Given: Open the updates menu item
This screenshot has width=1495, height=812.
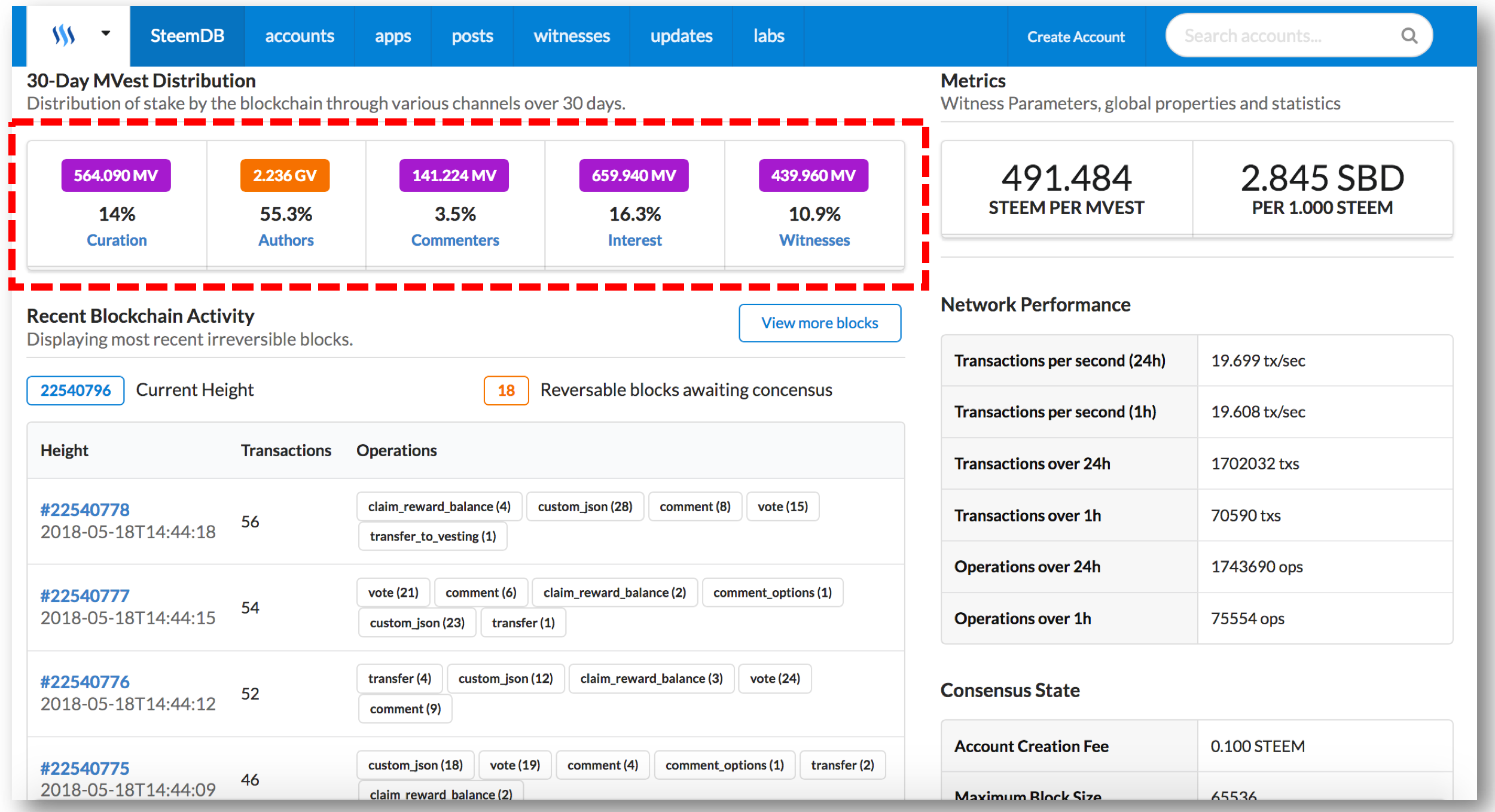Looking at the screenshot, I should point(681,36).
